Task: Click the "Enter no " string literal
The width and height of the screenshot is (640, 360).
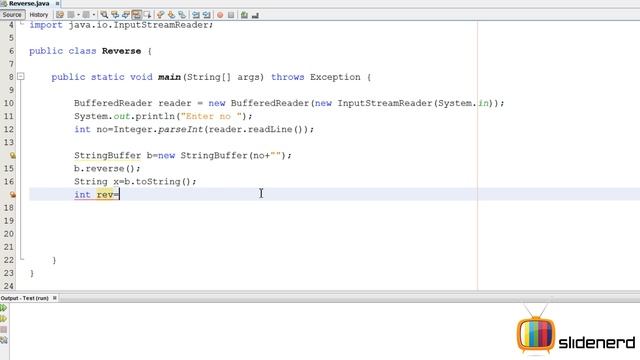Action: click(x=211, y=116)
